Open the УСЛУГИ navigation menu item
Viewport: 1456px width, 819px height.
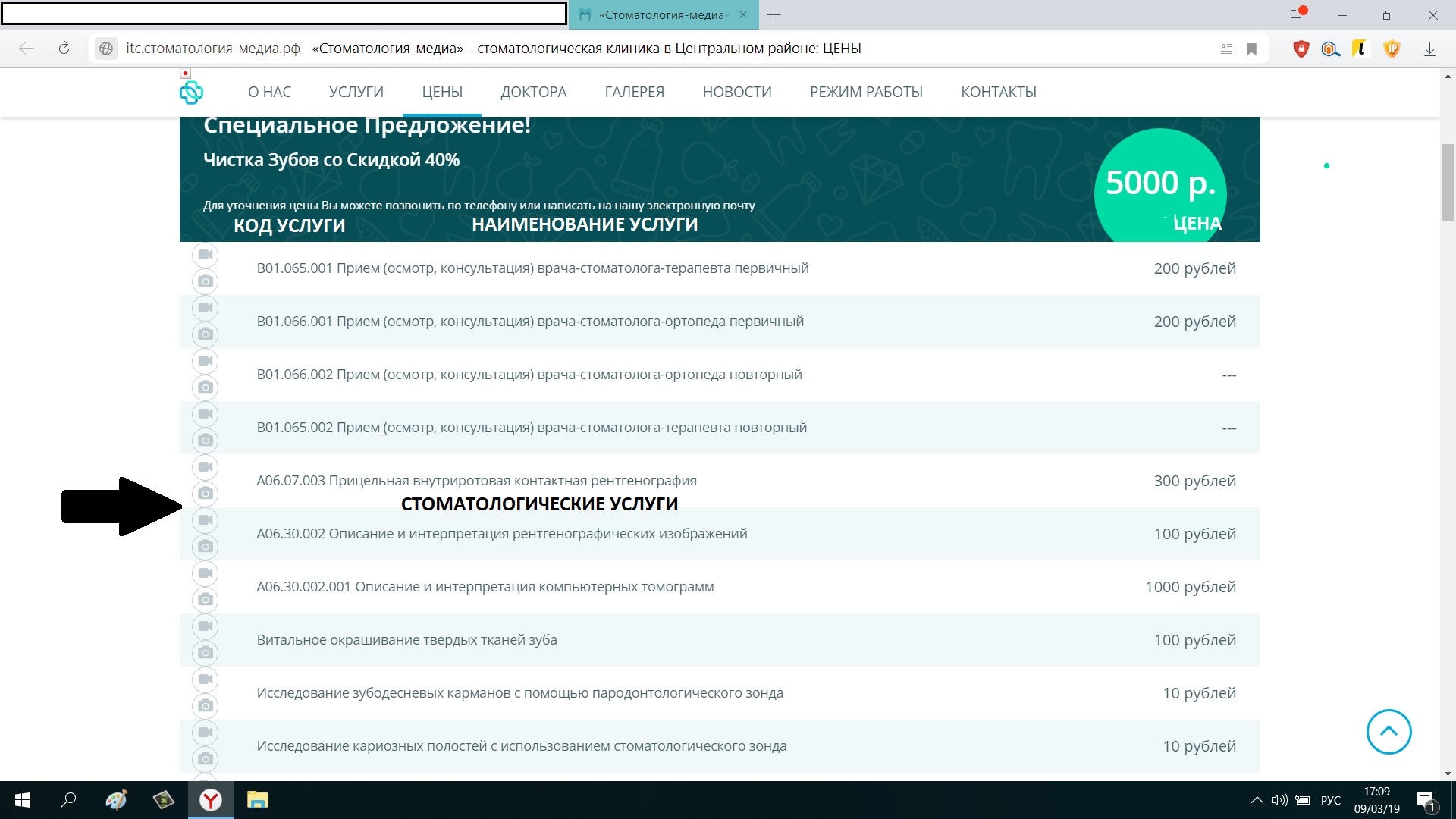coord(356,92)
